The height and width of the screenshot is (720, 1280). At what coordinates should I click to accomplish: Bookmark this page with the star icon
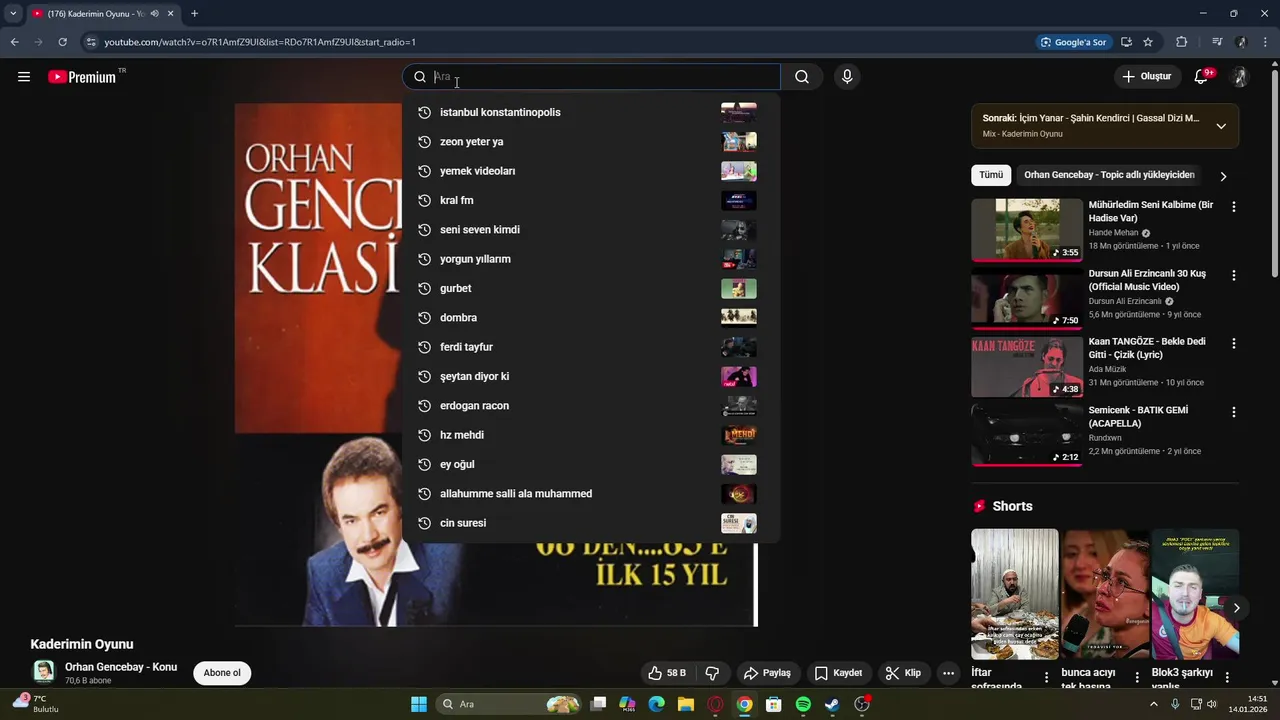1148,42
